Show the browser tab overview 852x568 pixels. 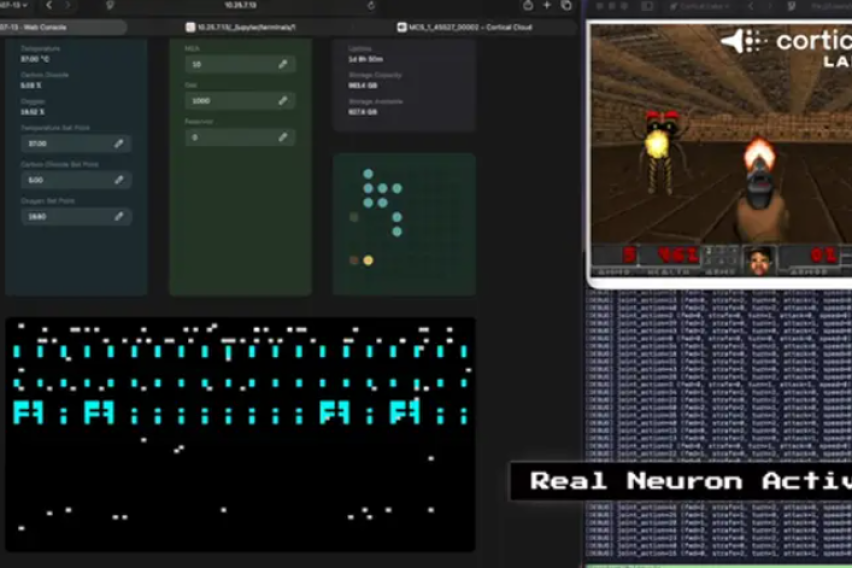coord(566,5)
